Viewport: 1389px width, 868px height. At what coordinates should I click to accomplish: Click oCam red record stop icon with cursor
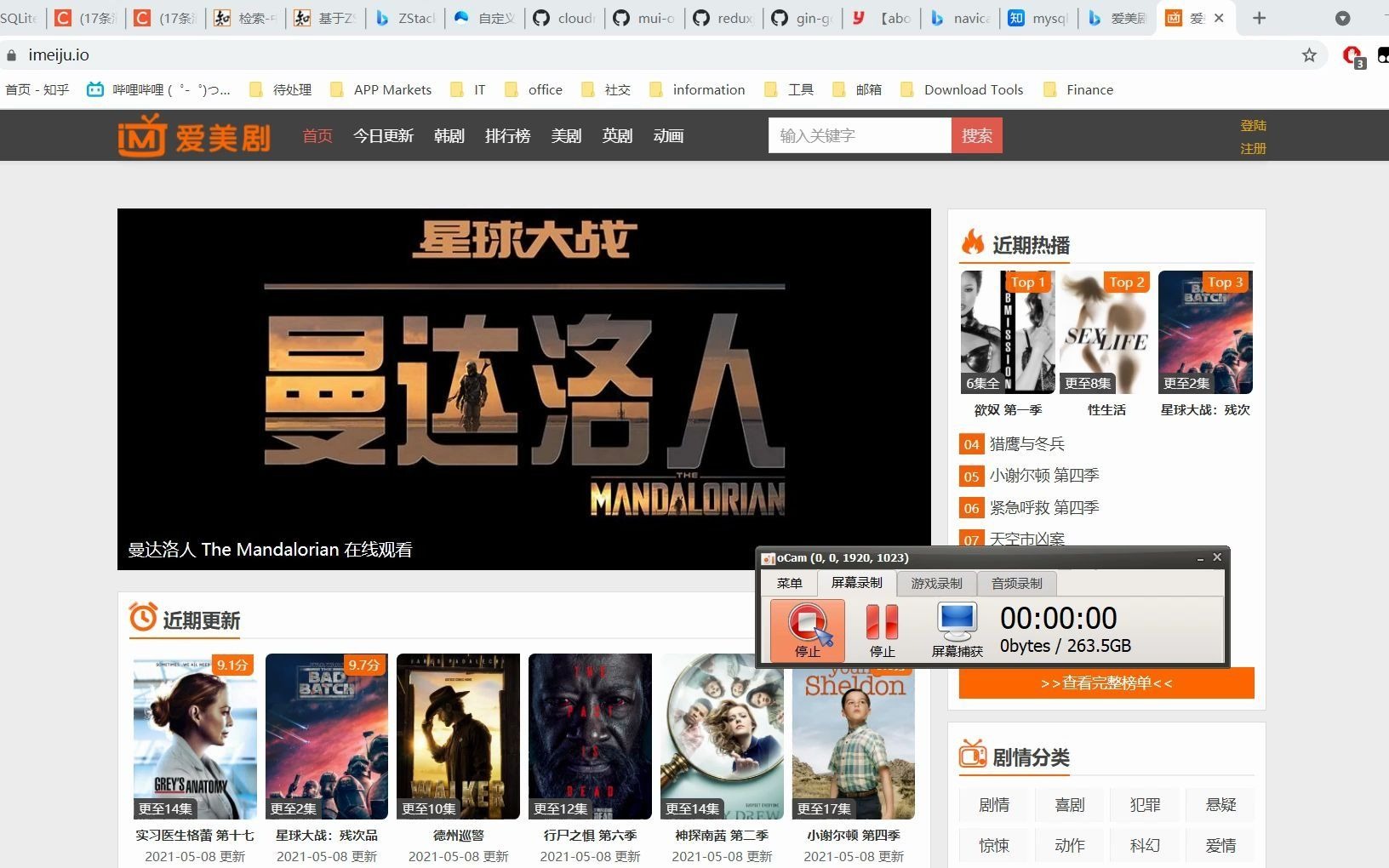[808, 630]
